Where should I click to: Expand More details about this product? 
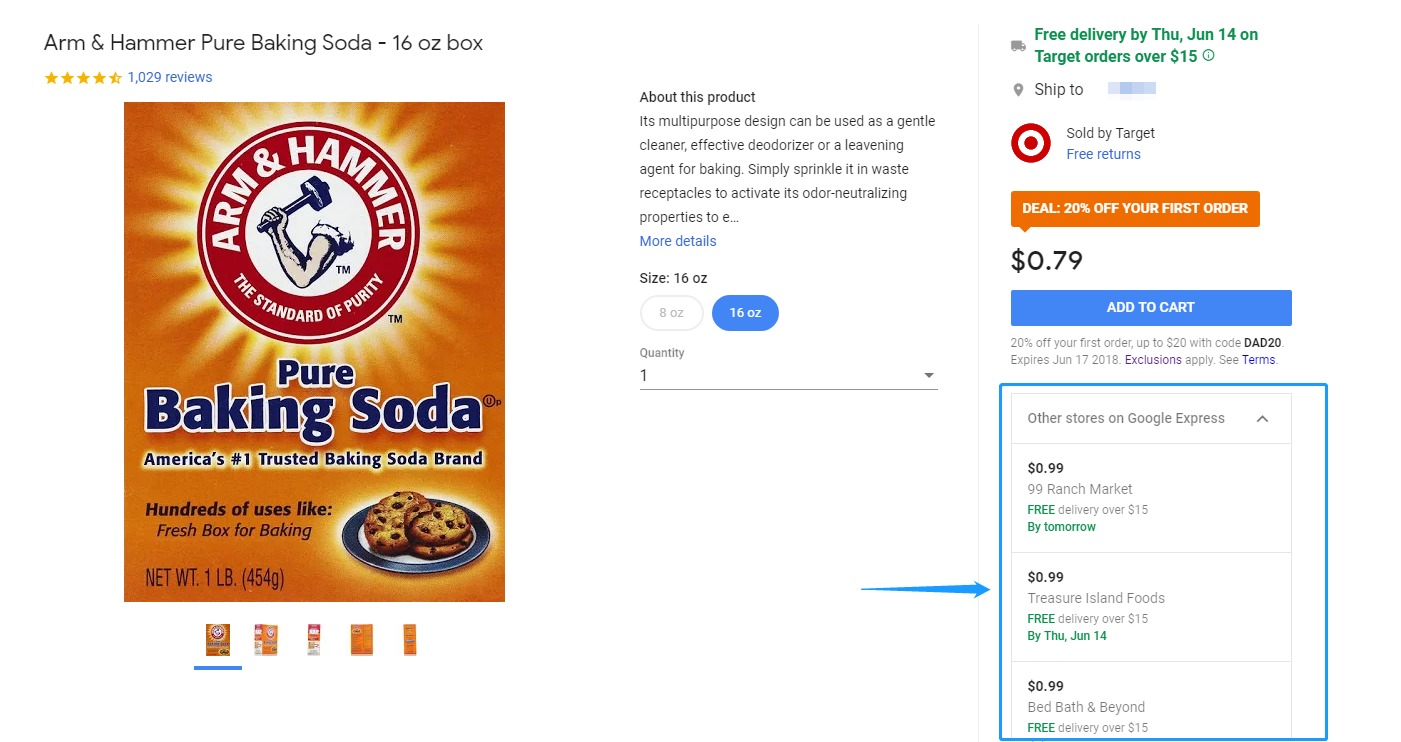[x=678, y=241]
